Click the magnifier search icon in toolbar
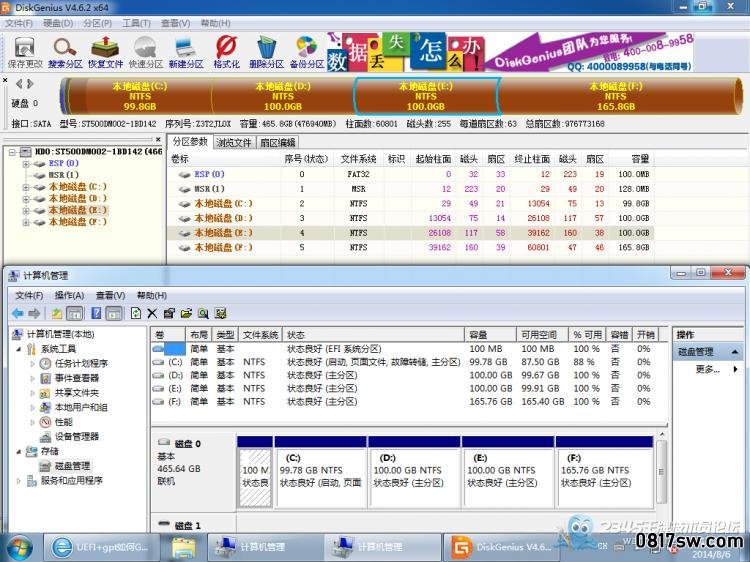The image size is (750, 562). (203, 313)
